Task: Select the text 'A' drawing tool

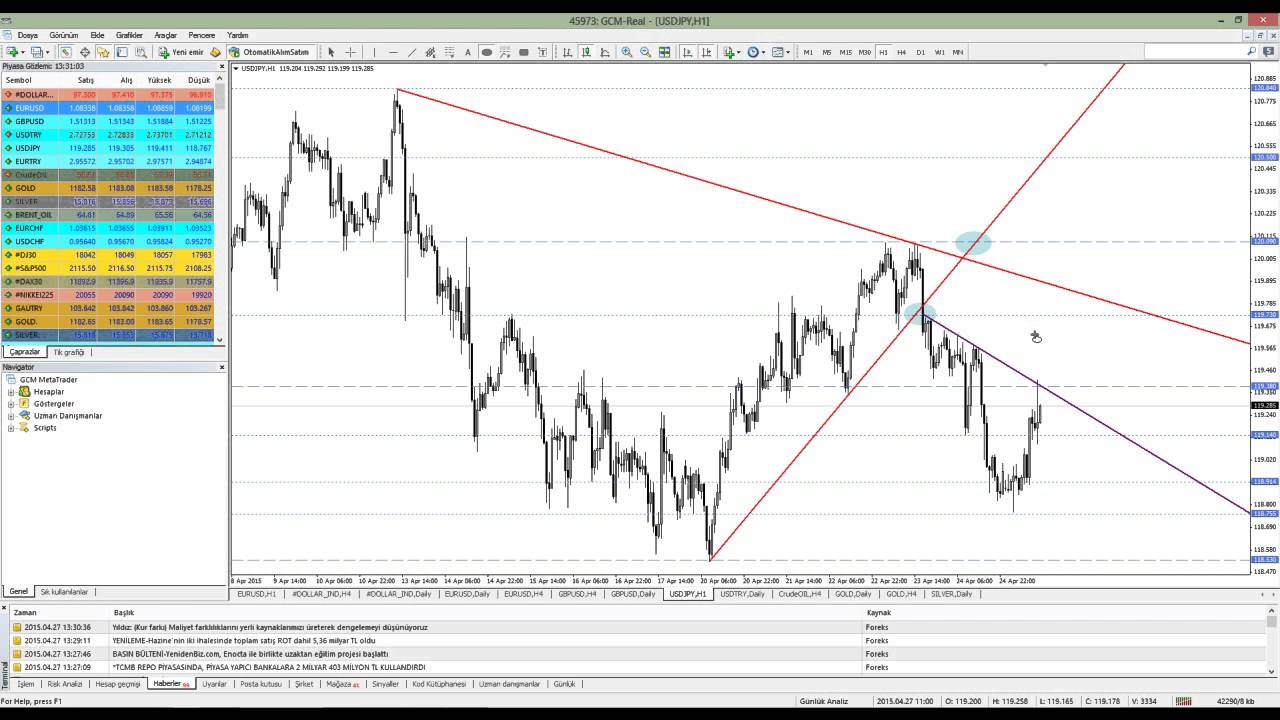Action: [467, 52]
